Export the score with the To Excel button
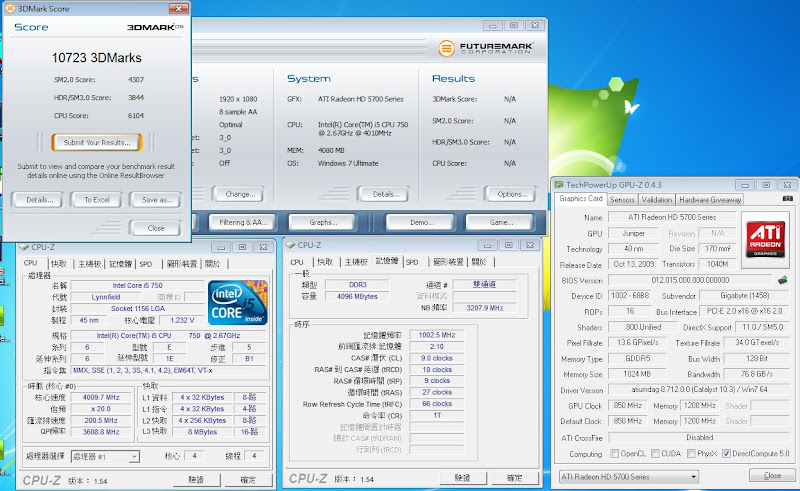This screenshot has height=491, width=800. point(96,200)
